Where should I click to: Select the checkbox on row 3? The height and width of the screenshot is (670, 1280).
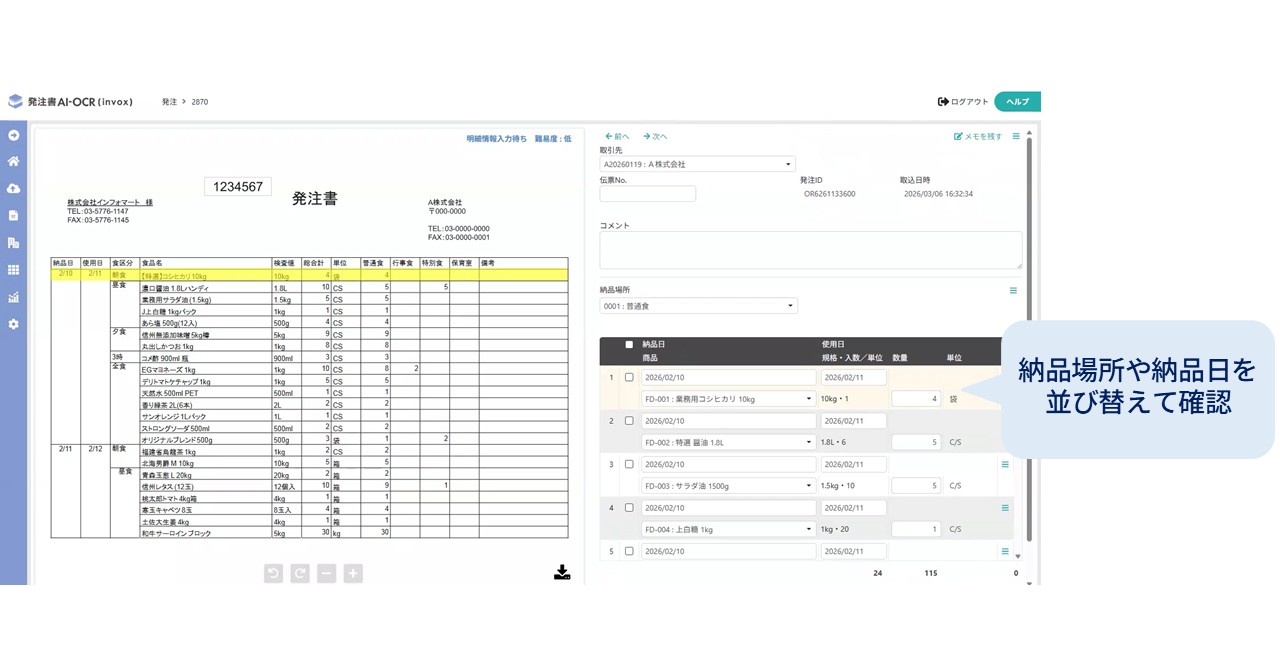pos(629,464)
